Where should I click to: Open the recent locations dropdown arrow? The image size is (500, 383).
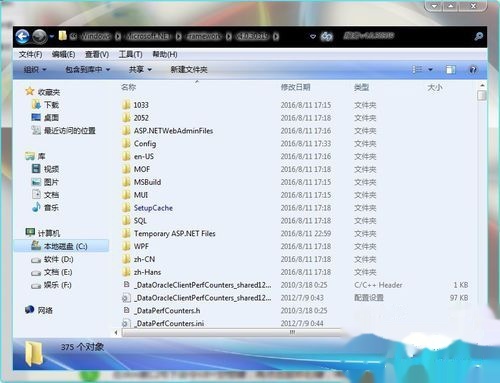[52, 36]
